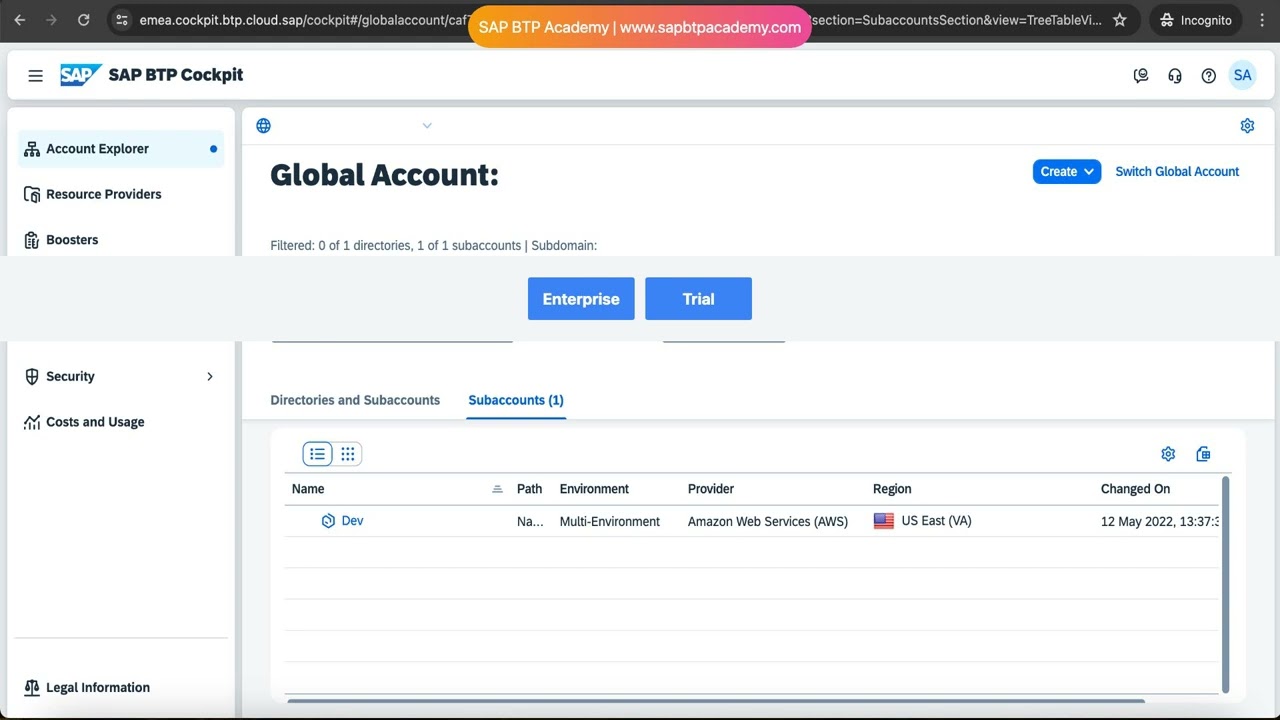Click the export table icon
1280x720 pixels.
(1203, 454)
